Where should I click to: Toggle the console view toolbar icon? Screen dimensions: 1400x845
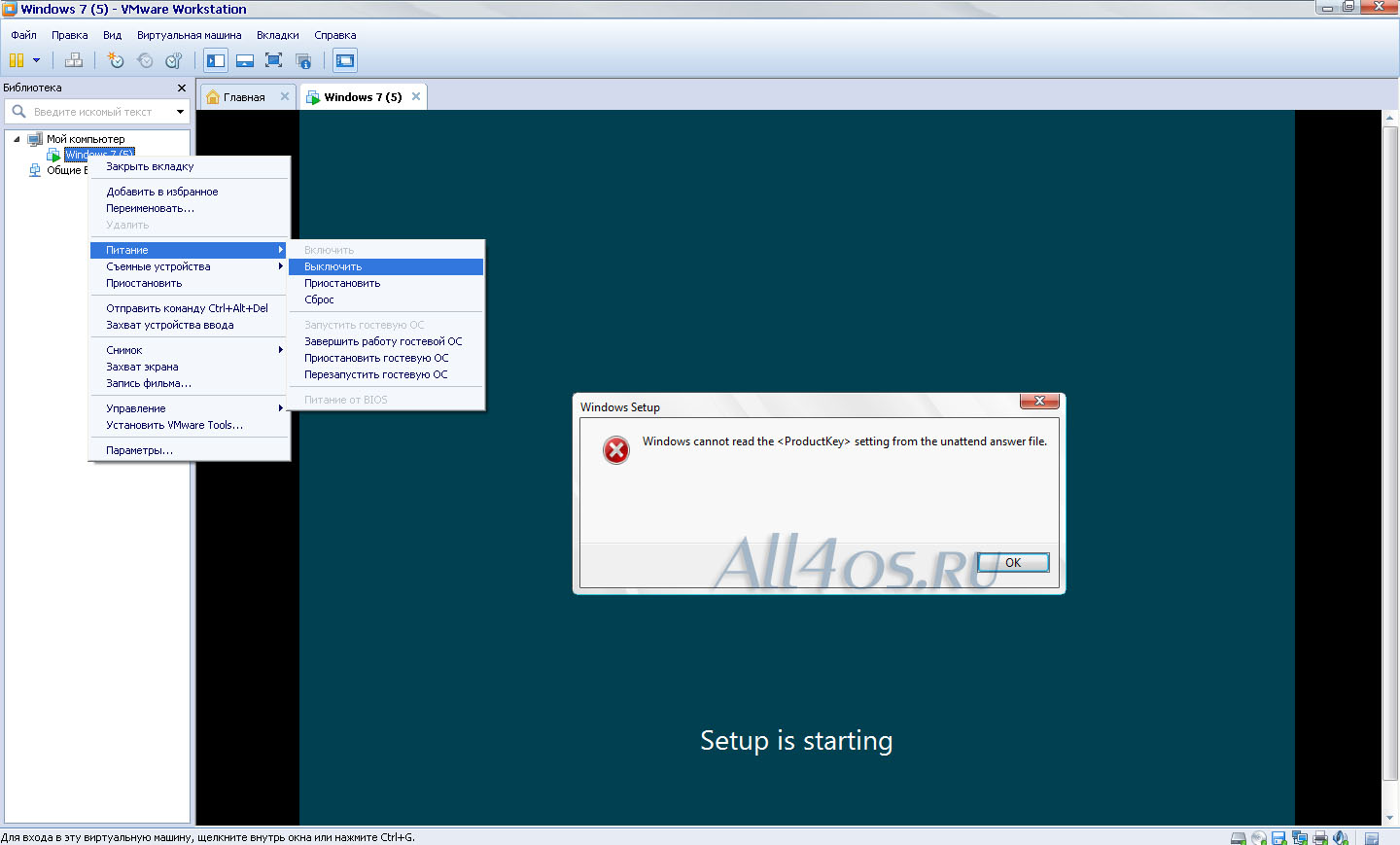[345, 60]
